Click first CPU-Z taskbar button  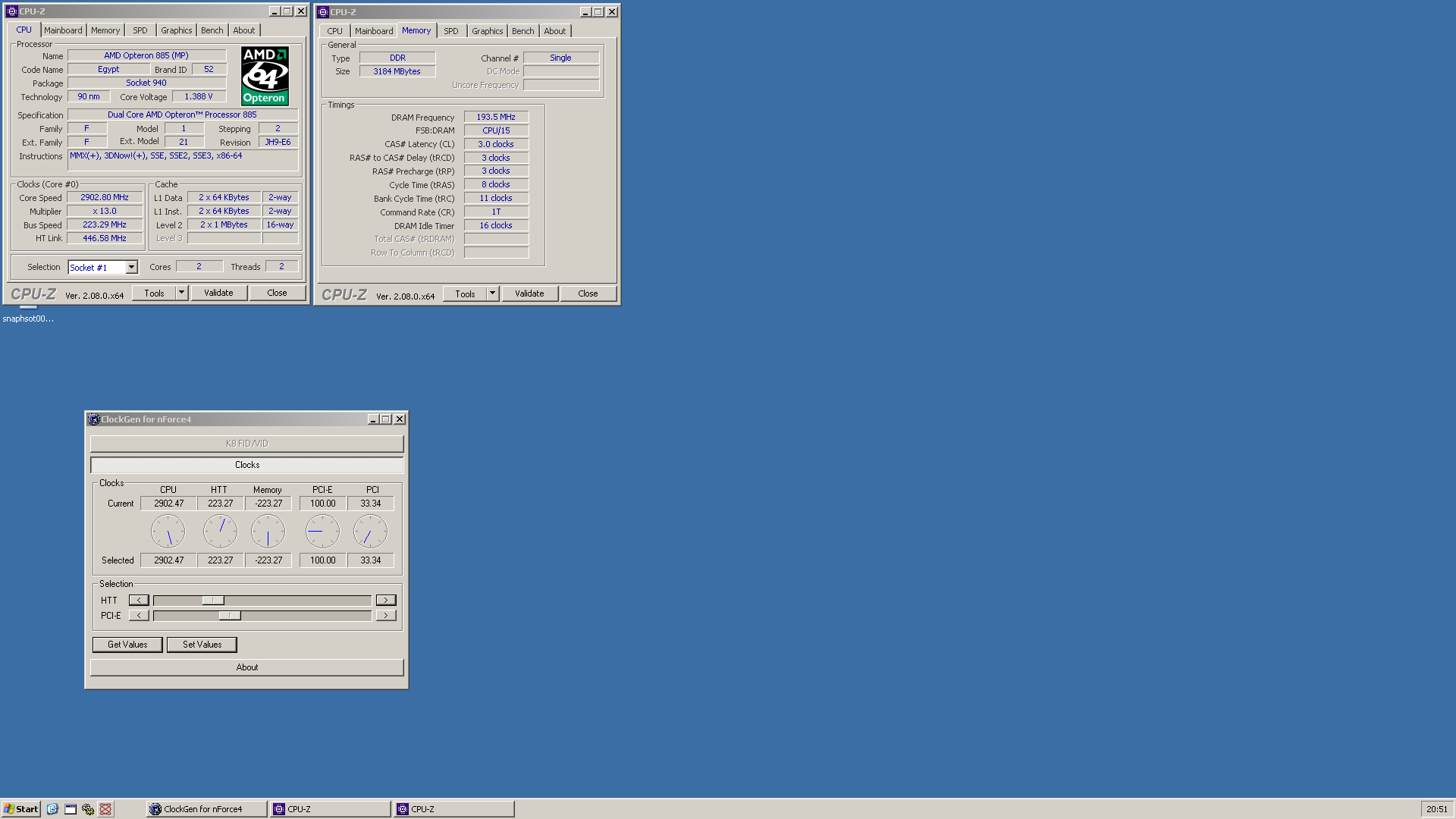330,809
